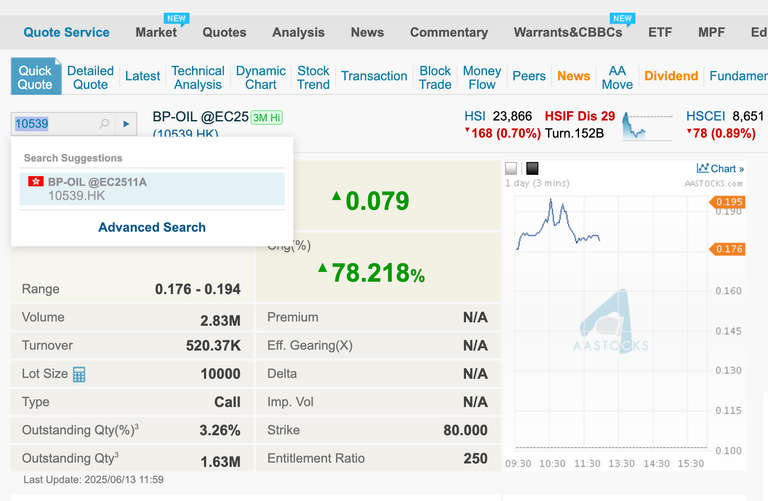Open the Quotes menu

click(224, 32)
